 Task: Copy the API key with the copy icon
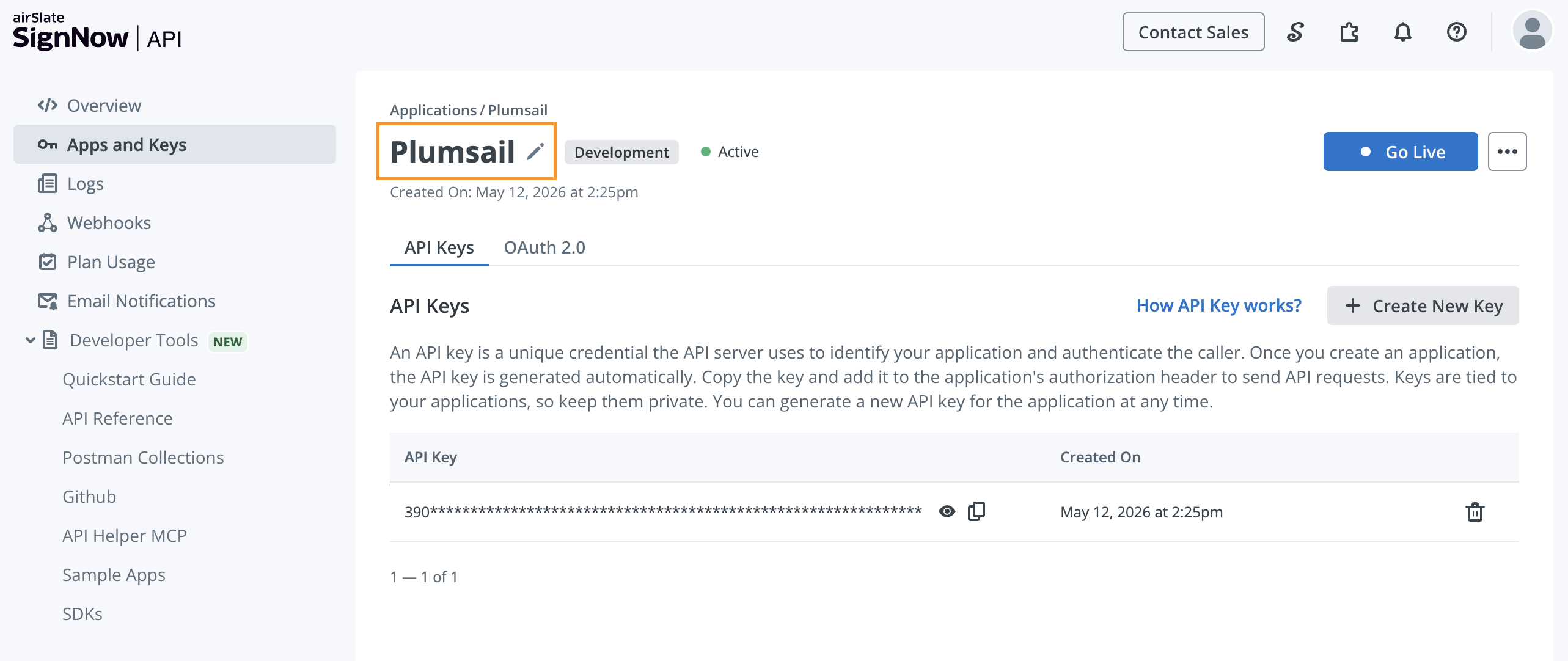click(x=976, y=511)
